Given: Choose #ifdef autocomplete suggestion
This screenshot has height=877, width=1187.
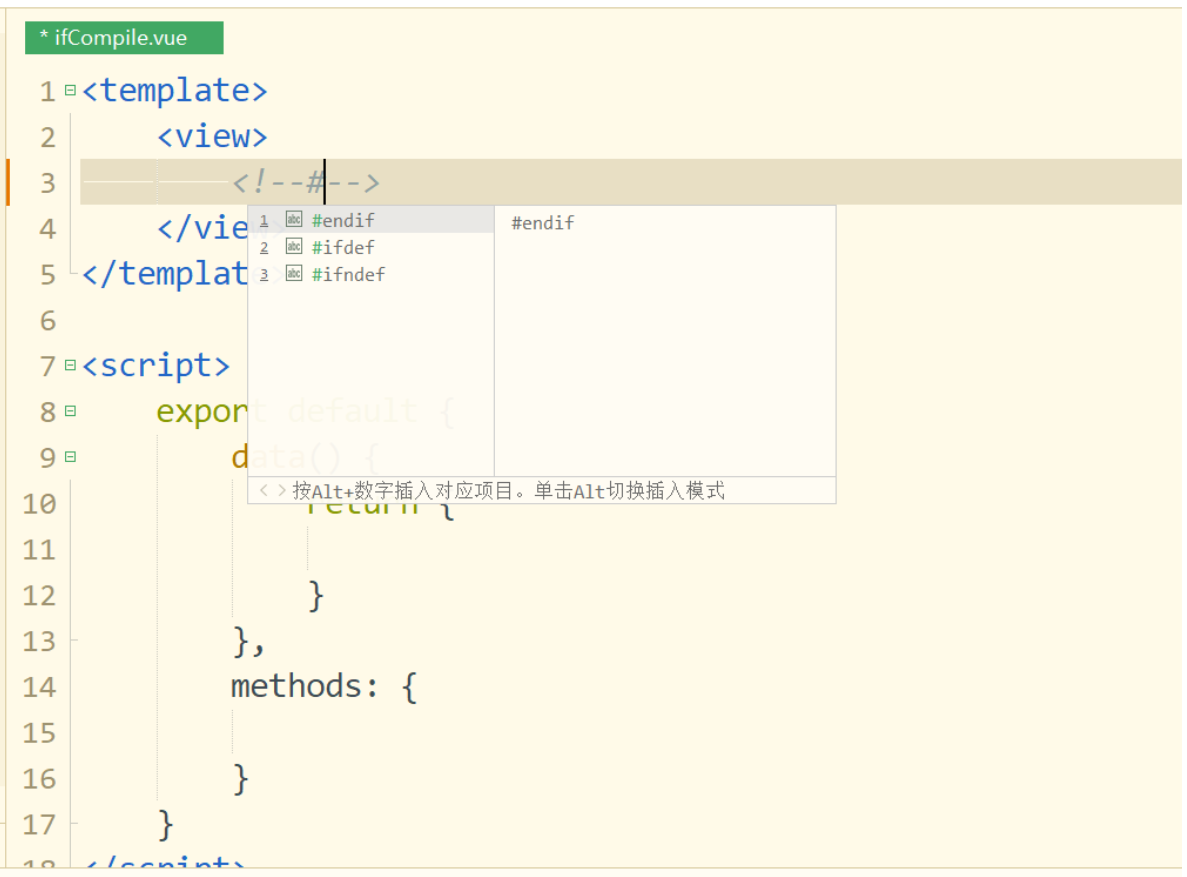Looking at the screenshot, I should click(371, 248).
